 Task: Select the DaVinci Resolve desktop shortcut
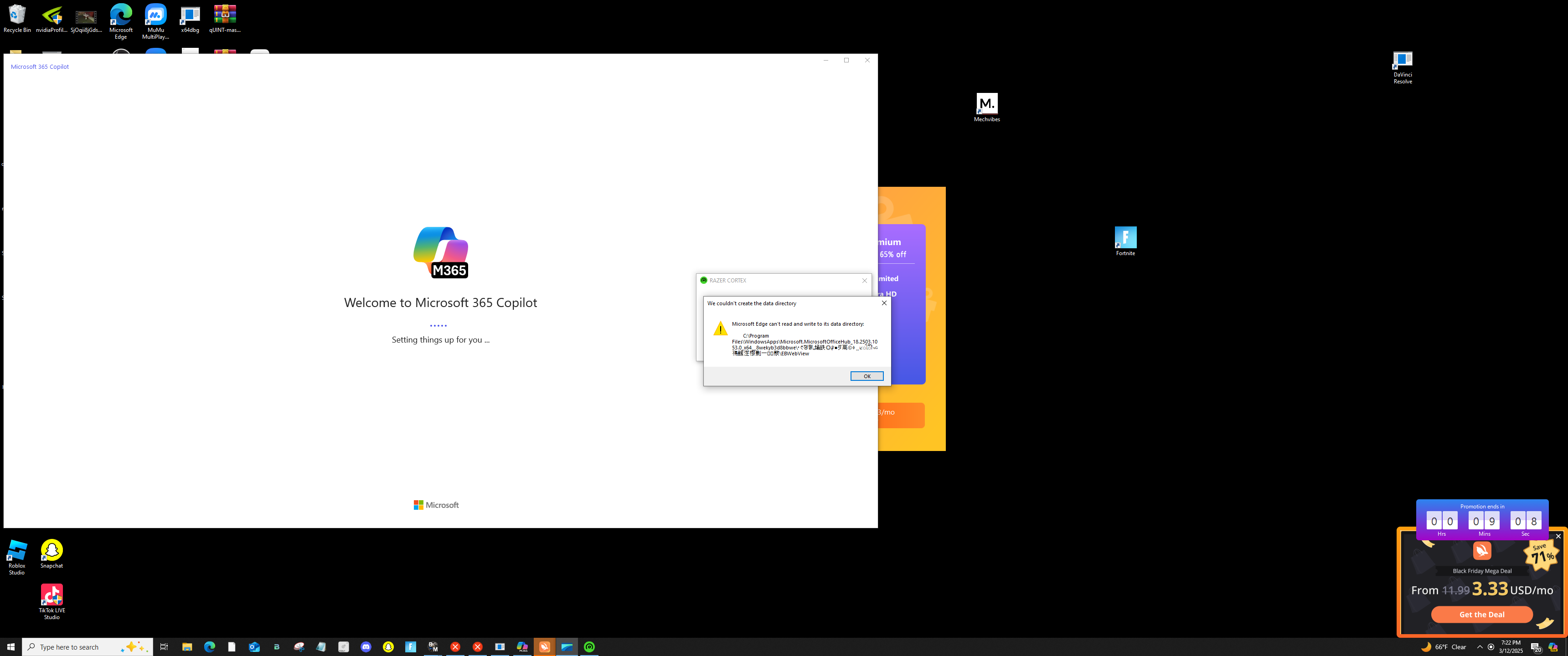[1403, 68]
